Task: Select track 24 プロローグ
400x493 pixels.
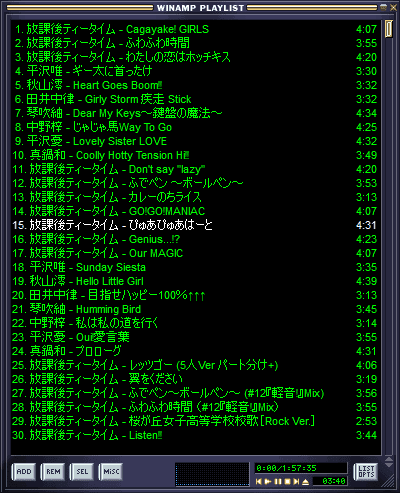Action: coord(196,351)
